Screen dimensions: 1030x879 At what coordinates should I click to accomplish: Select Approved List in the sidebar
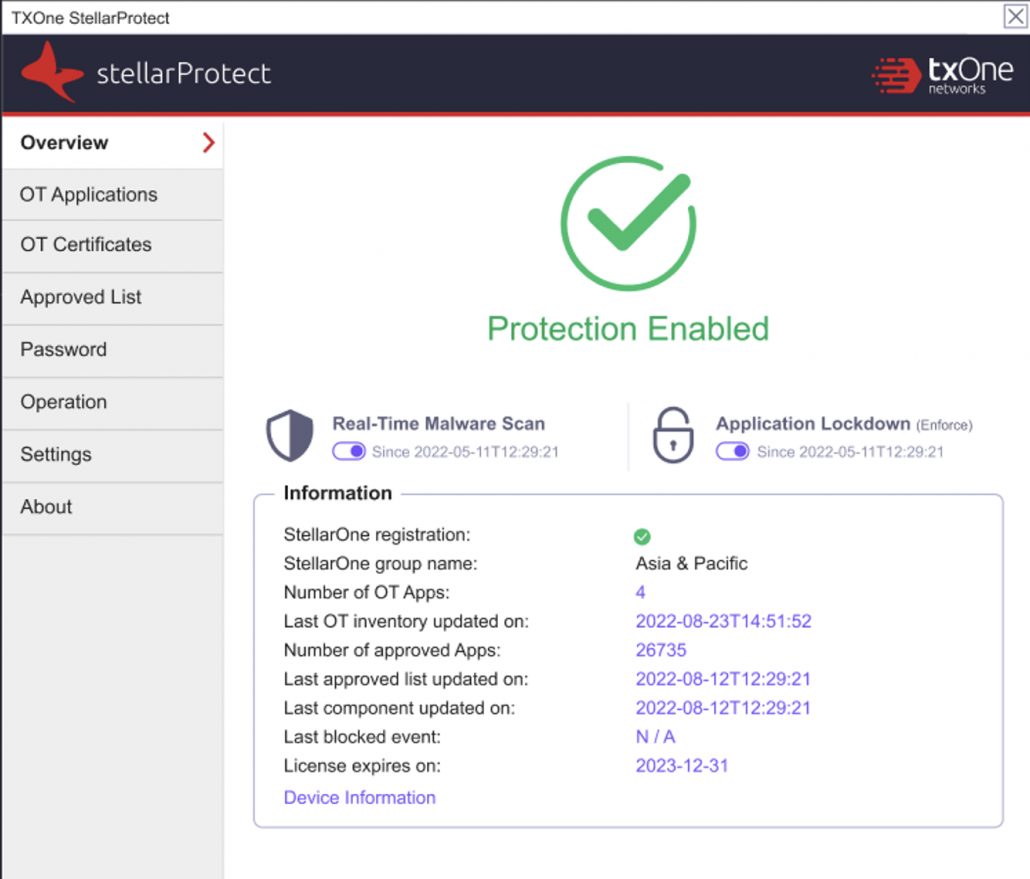(81, 297)
